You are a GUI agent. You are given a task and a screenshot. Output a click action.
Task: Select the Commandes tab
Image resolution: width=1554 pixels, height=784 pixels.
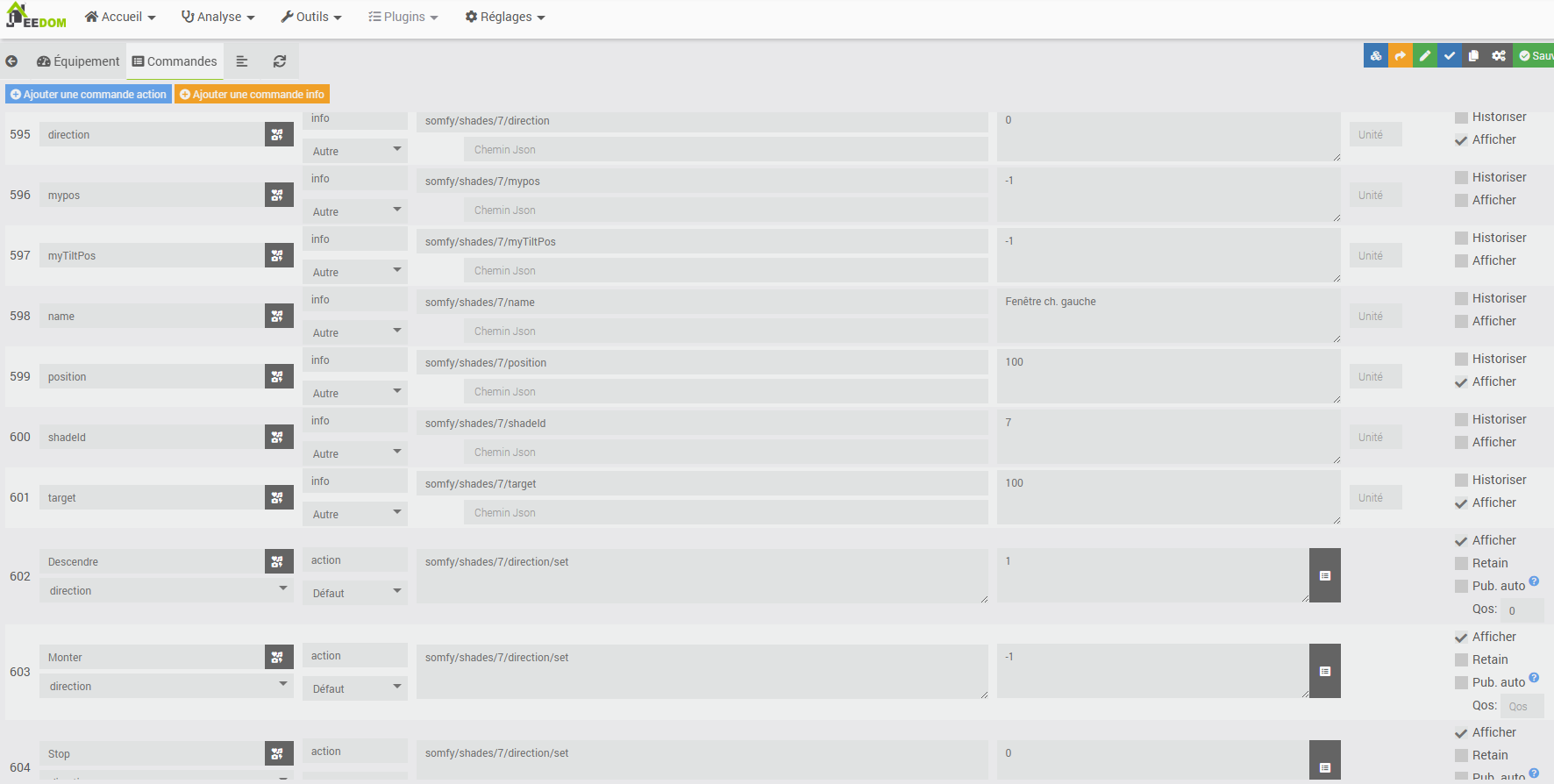click(x=175, y=61)
